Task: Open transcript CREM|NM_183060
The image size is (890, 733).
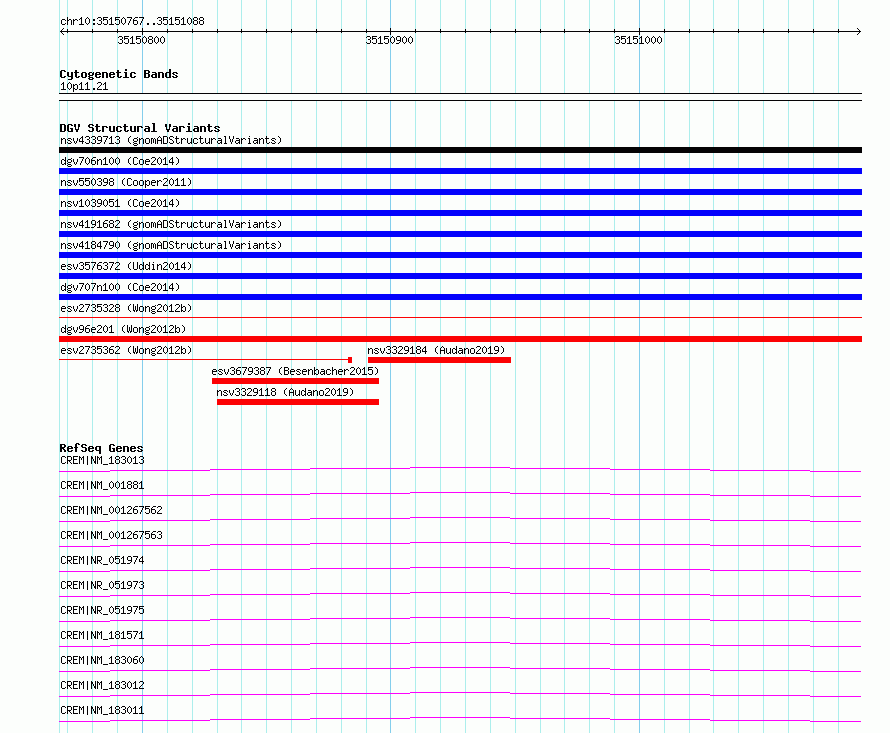Action: (102, 660)
